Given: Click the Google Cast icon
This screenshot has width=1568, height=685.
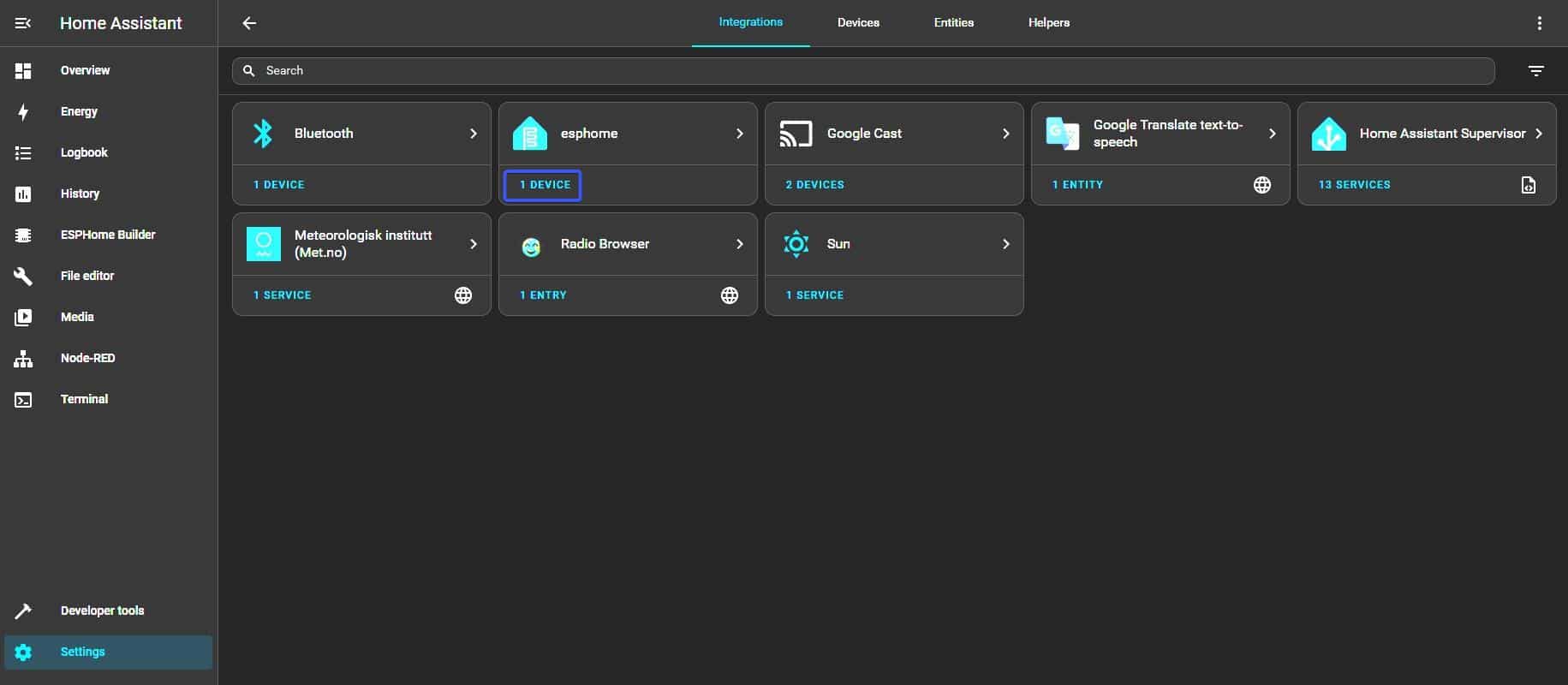Looking at the screenshot, I should coord(796,134).
